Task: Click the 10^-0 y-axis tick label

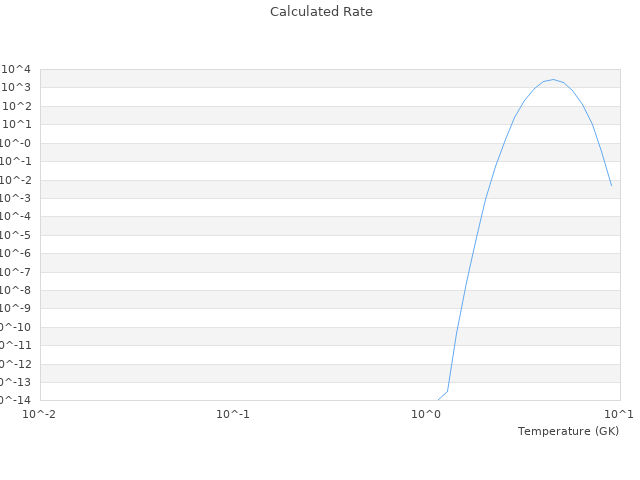Action: coord(17,143)
